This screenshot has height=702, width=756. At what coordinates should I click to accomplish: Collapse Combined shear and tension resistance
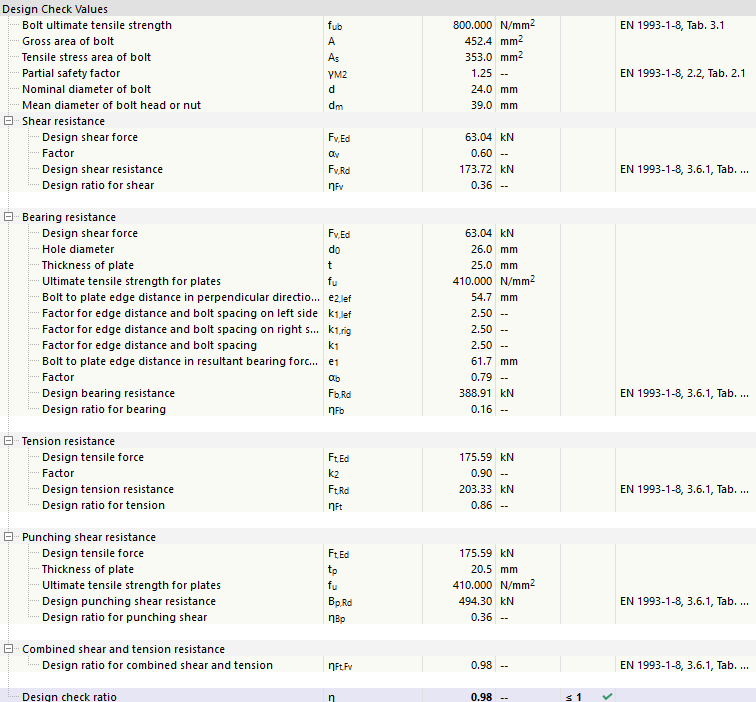pos(10,649)
